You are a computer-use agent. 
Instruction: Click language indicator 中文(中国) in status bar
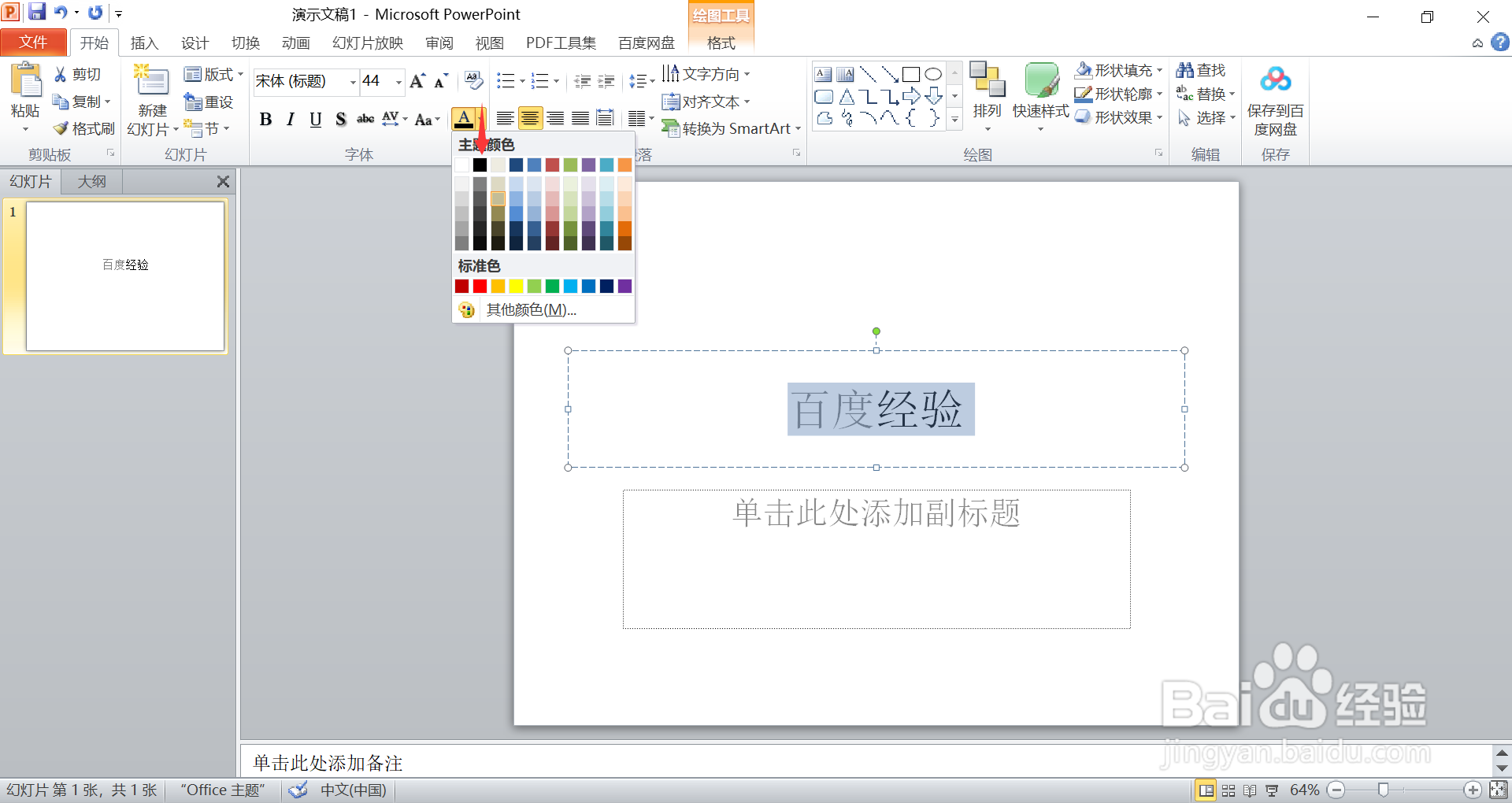coord(354,790)
